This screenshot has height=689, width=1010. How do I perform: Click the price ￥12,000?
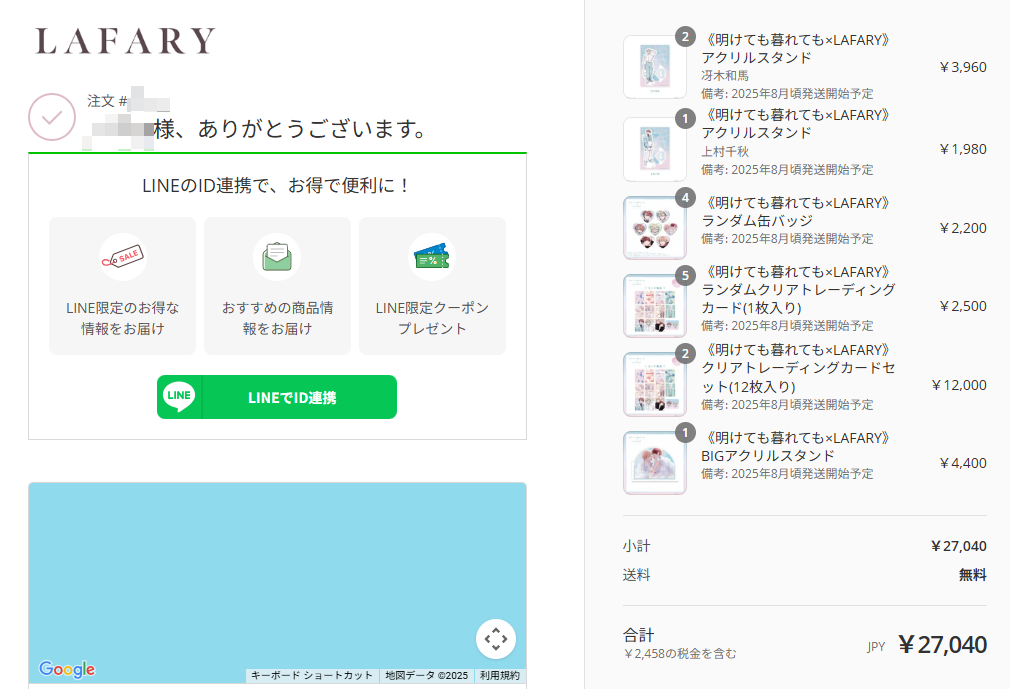(x=959, y=385)
